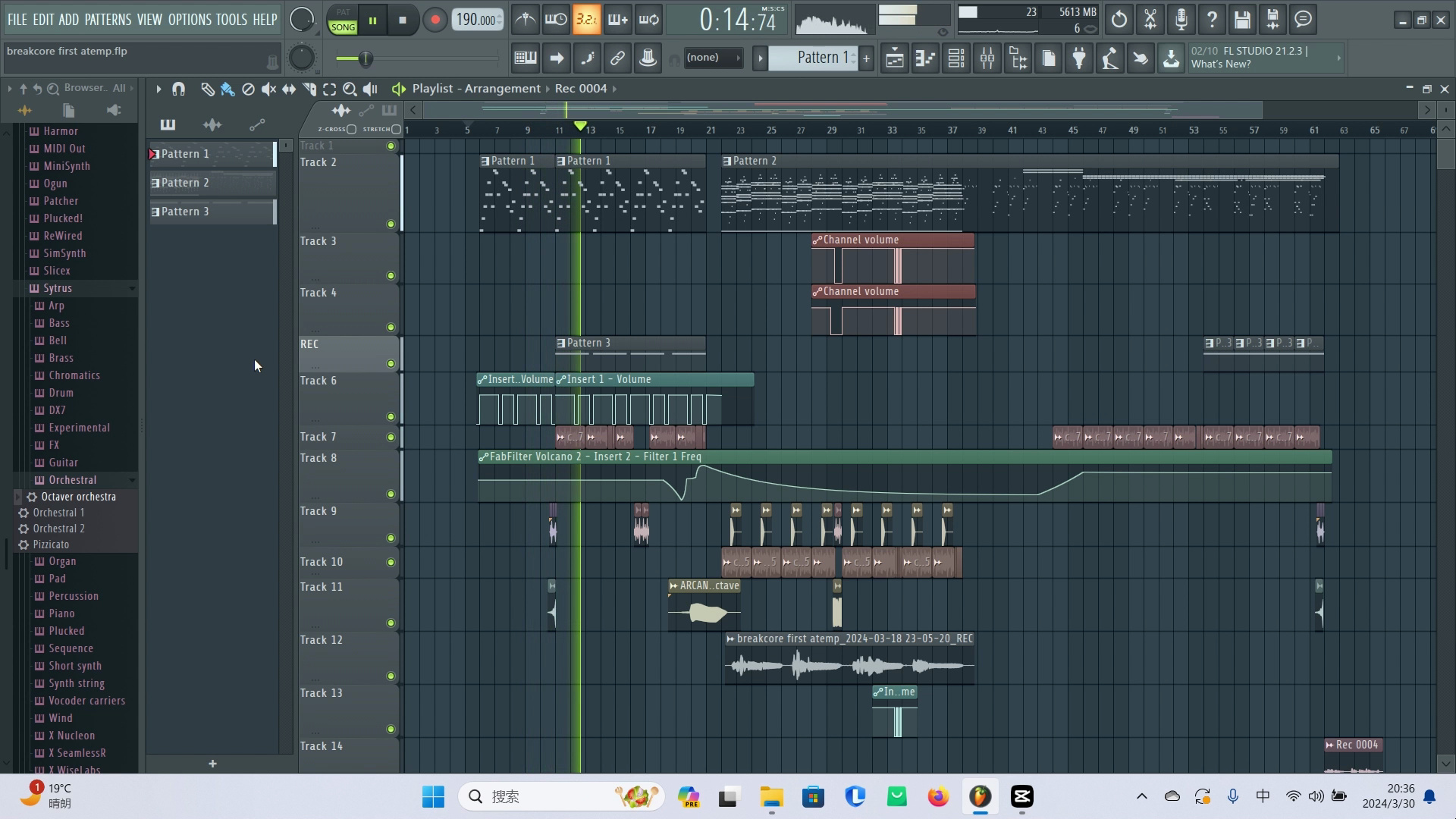Open the OPTIONS menu
Image resolution: width=1456 pixels, height=819 pixels.
tap(190, 20)
